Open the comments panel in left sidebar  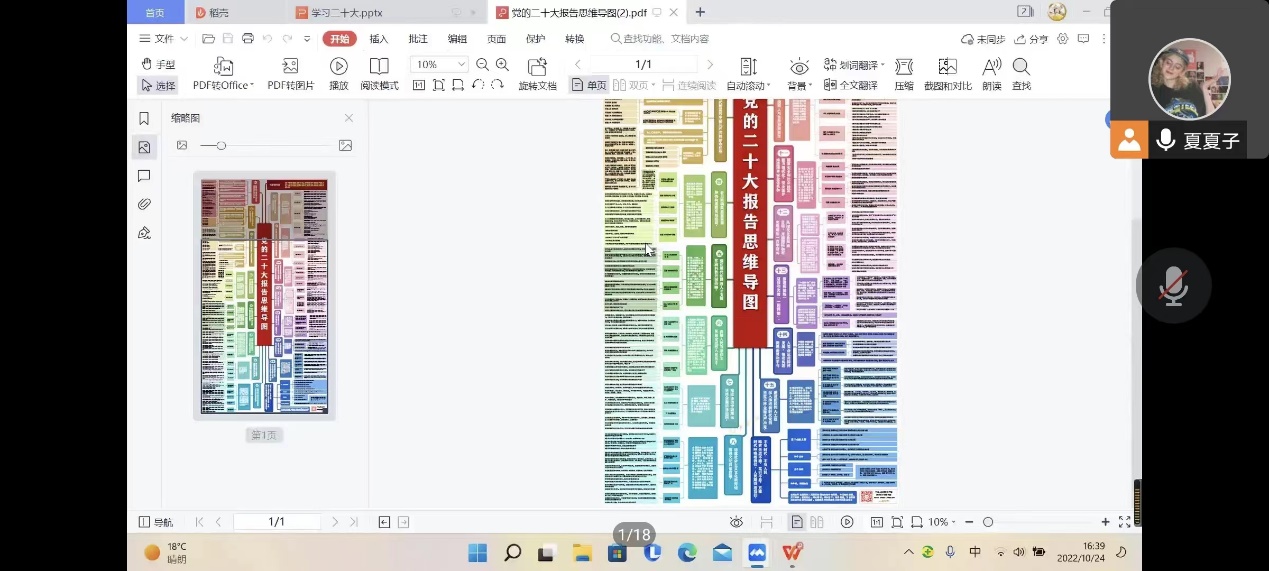tap(144, 176)
